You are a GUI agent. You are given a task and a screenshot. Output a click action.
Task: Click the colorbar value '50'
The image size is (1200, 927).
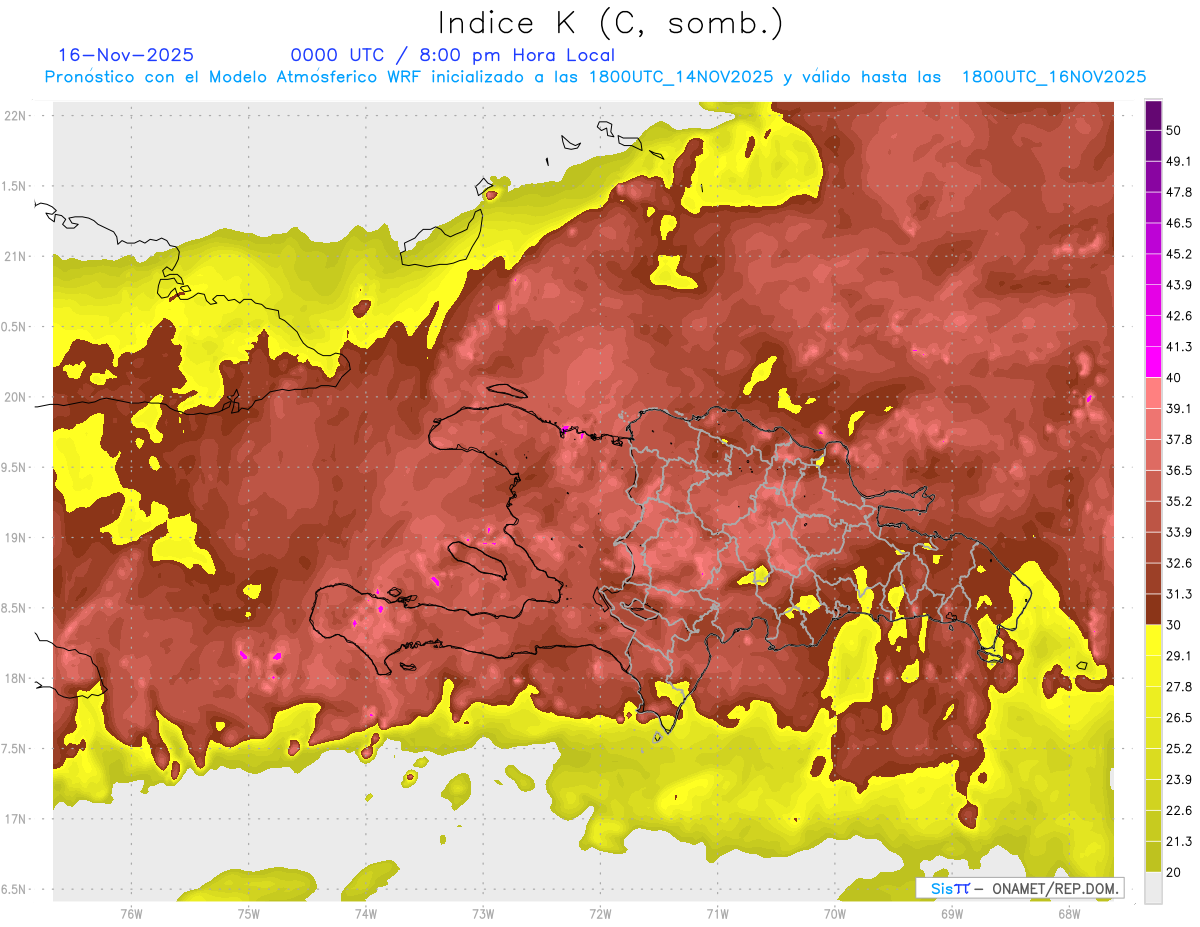click(x=1174, y=130)
